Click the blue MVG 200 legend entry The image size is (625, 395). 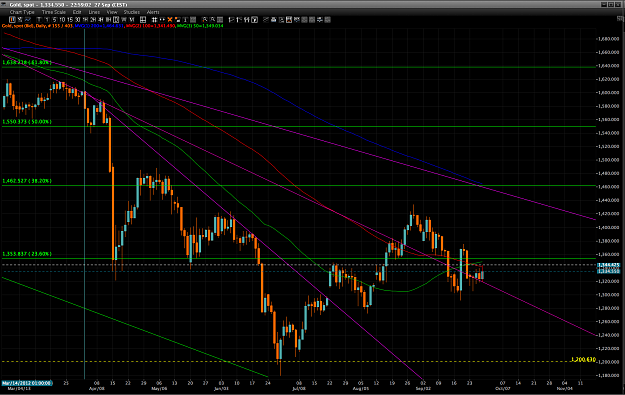pos(99,26)
